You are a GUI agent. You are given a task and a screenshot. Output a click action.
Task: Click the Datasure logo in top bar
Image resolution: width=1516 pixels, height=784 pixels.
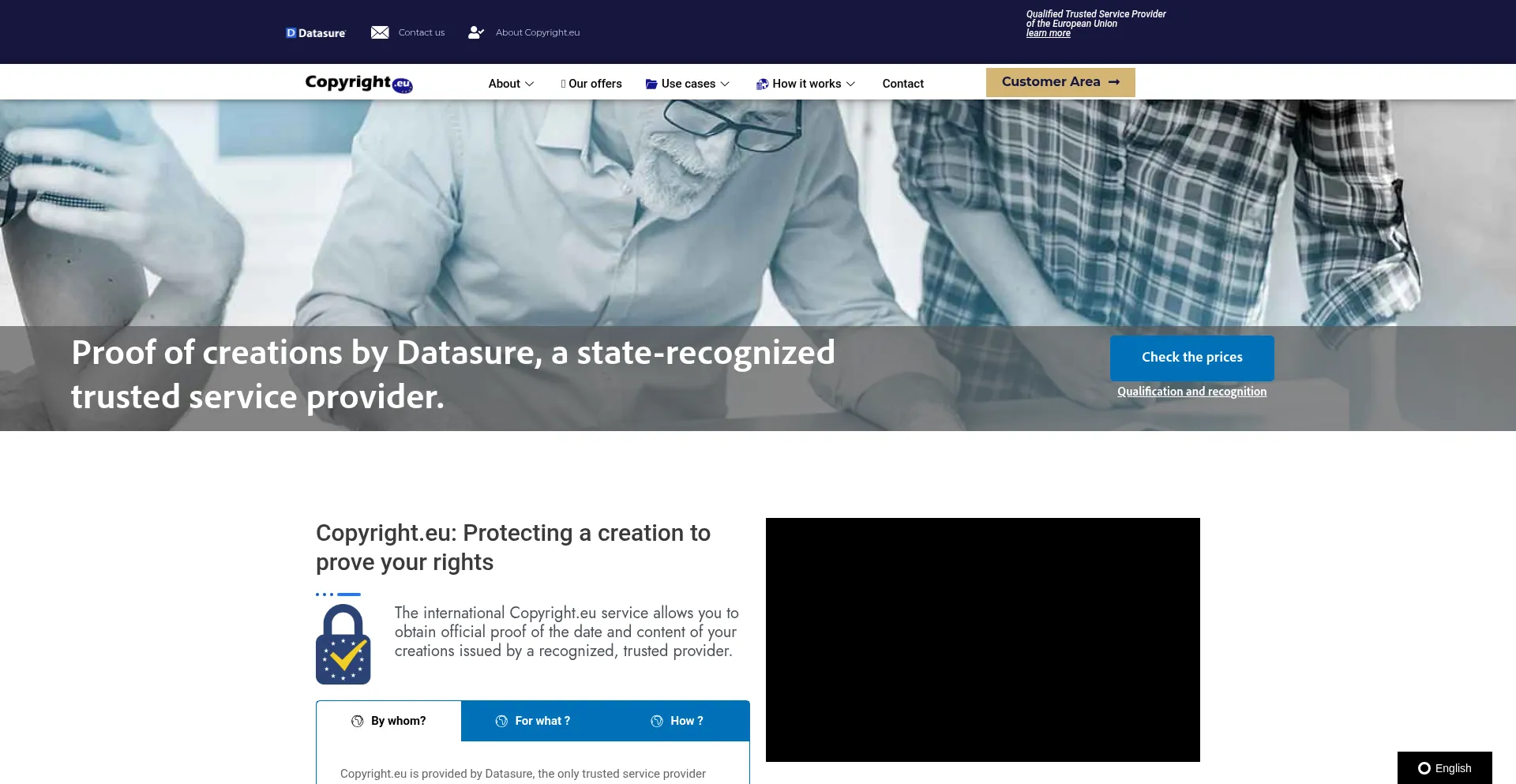(316, 33)
